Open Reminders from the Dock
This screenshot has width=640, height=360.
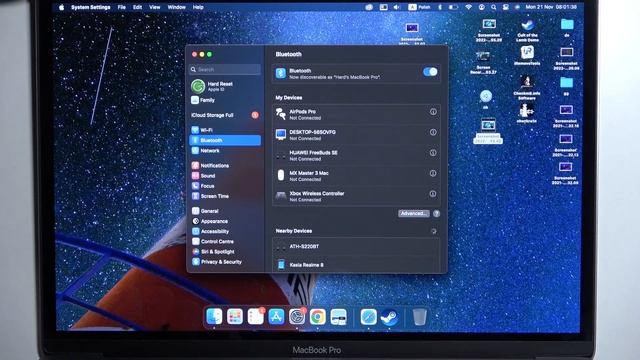(256, 316)
